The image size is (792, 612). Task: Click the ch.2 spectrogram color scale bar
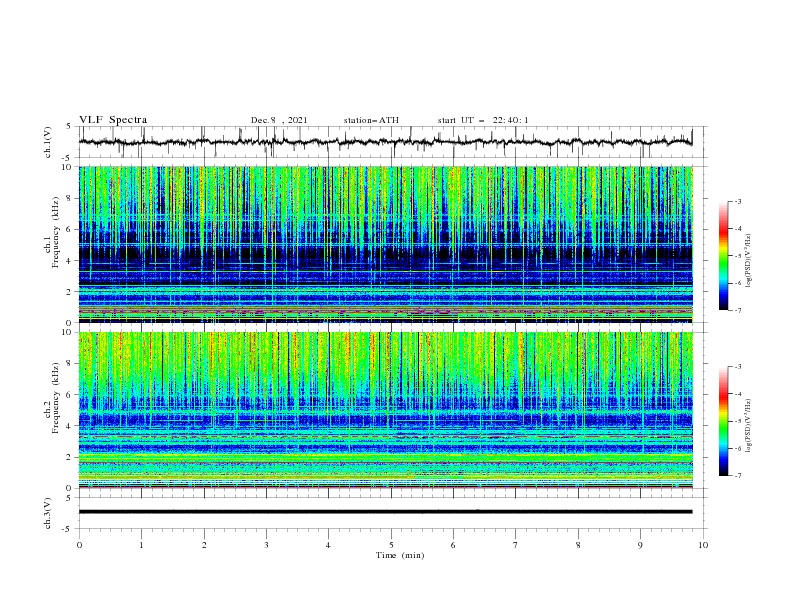pos(724,421)
